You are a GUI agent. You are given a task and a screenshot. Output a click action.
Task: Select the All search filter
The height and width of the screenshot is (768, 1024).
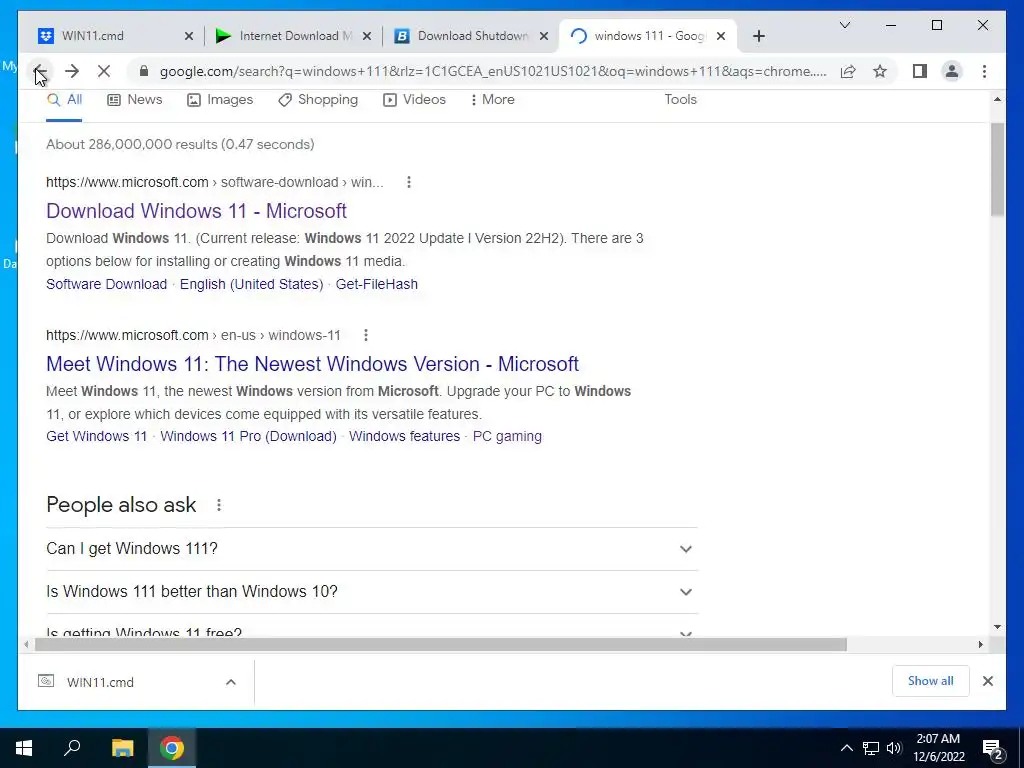[x=64, y=100]
